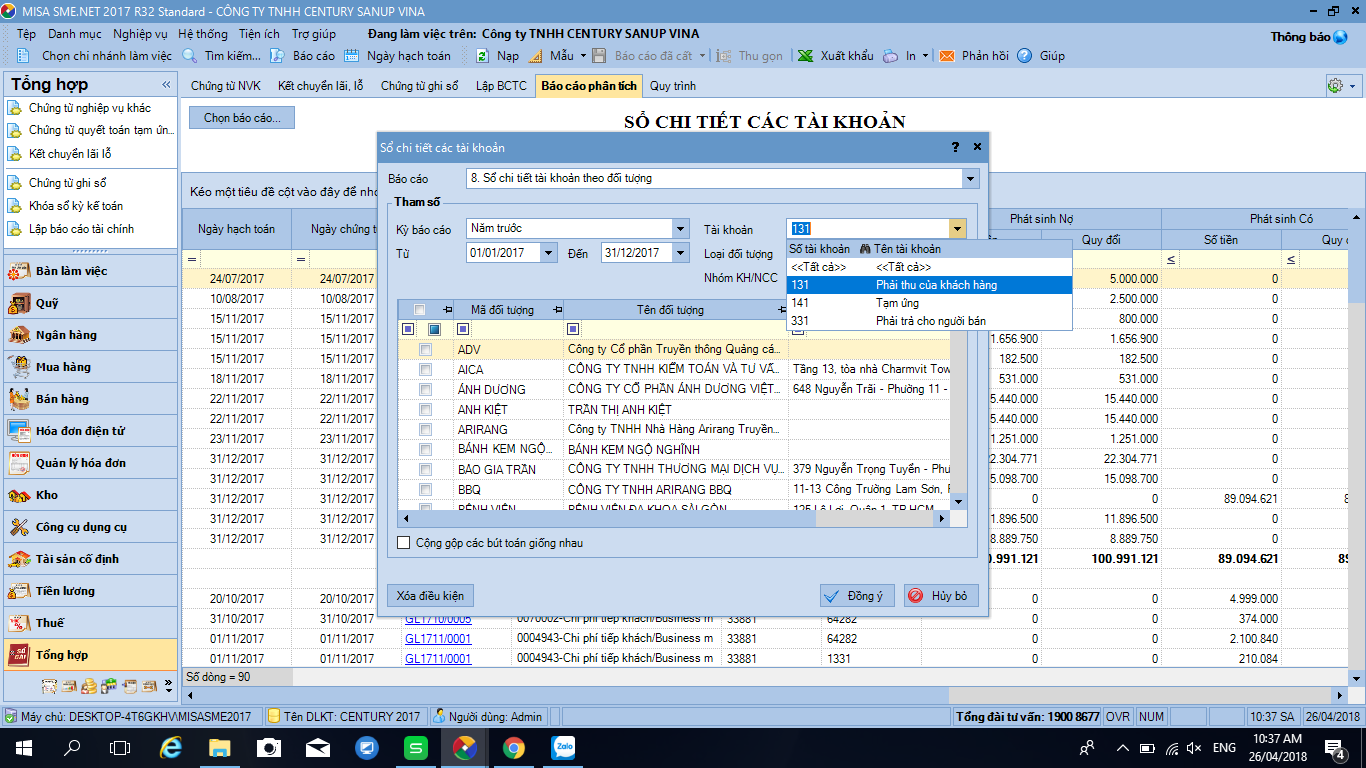Switch to the Lập BCTC tab
Viewport: 1366px width, 768px height.
pos(501,86)
